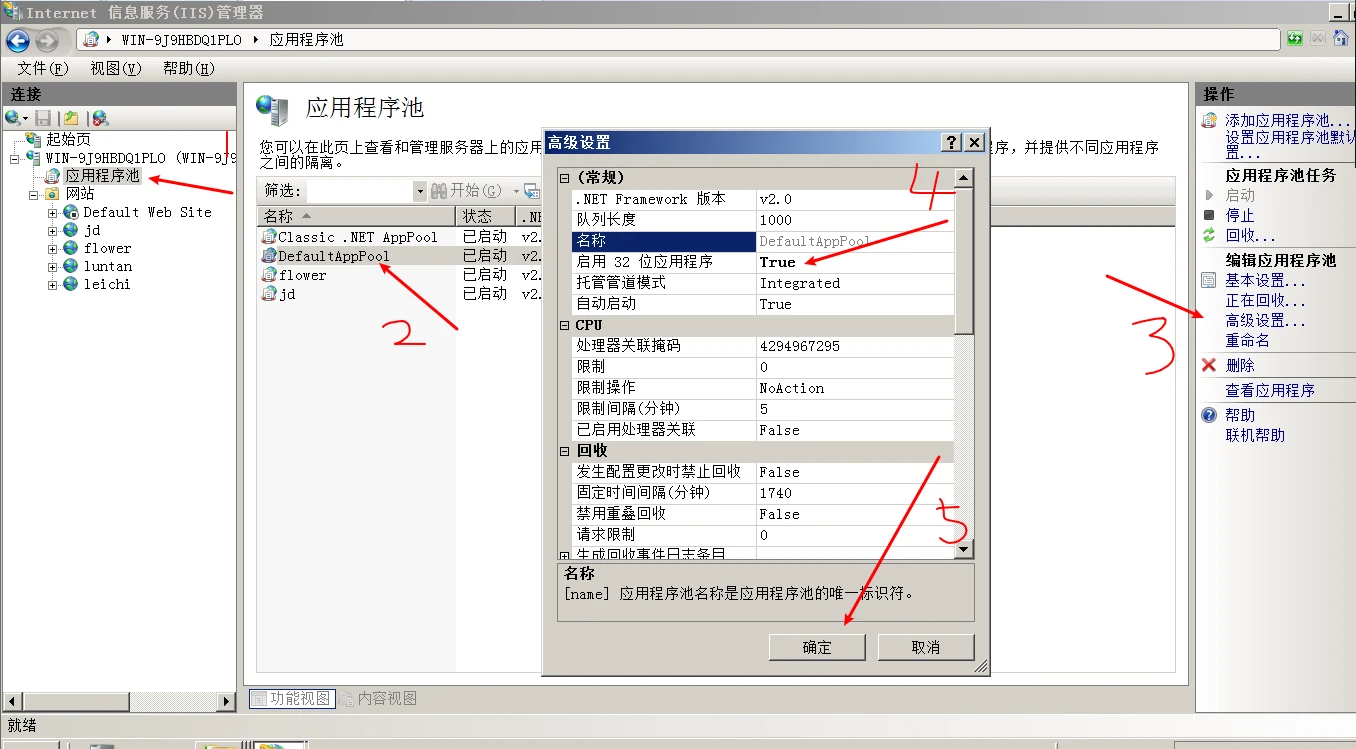This screenshot has height=749, width=1356.
Task: Click 高级设置... link in Actions
Action: pos(1265,321)
